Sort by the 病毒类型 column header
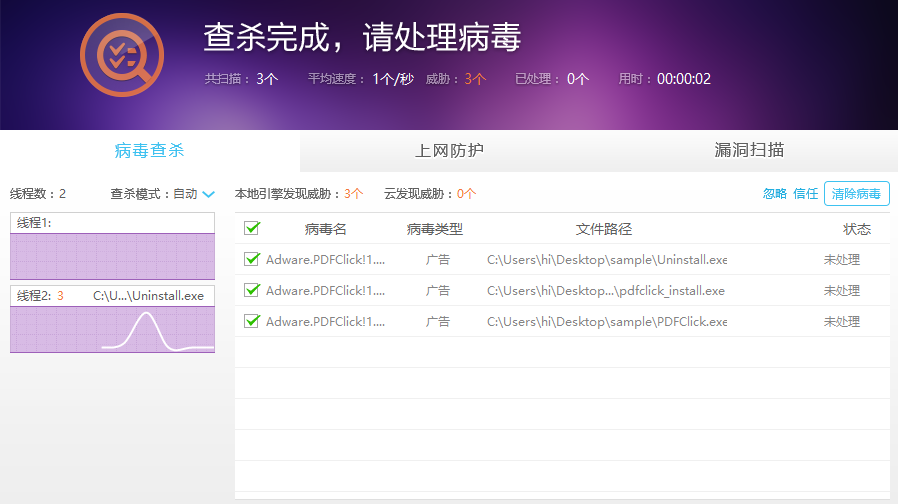The width and height of the screenshot is (898, 504). point(435,229)
